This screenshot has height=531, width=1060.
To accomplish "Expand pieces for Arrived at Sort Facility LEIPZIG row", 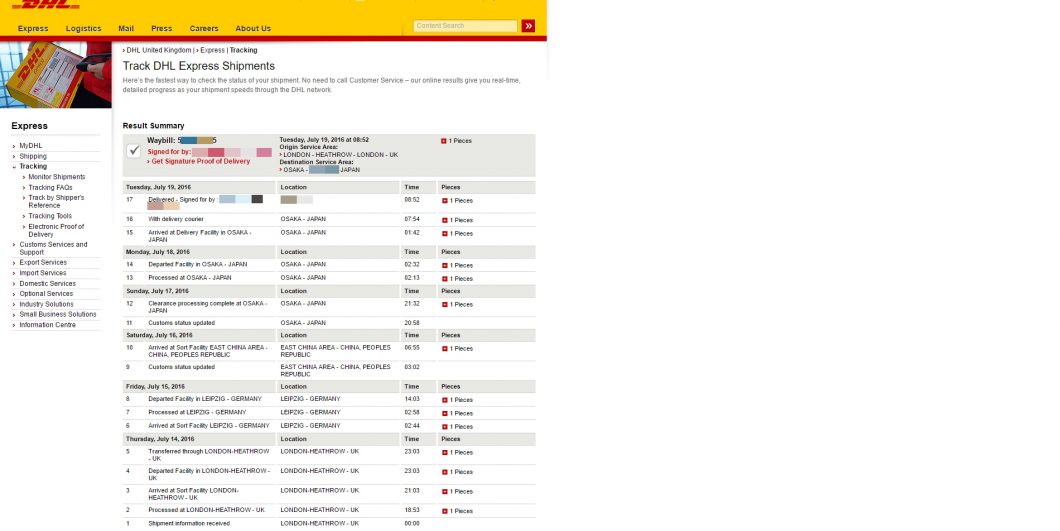I will [x=444, y=428].
